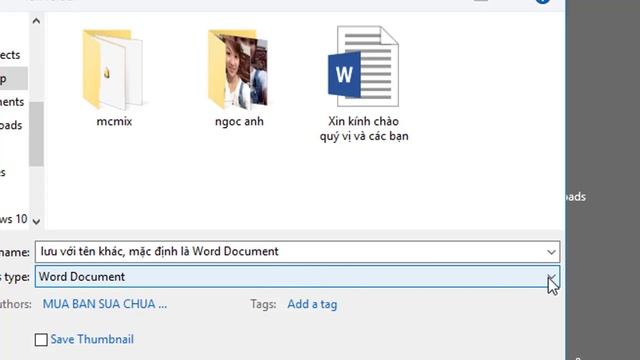Open the file name history dropdown arrow

tap(551, 252)
